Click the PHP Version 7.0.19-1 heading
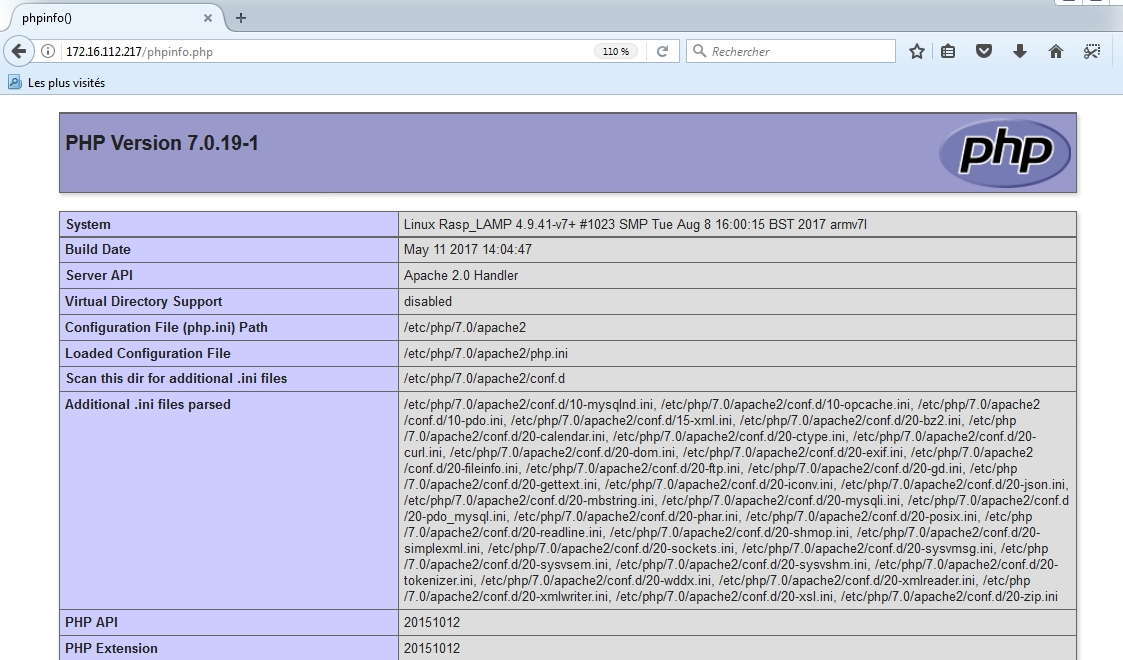This screenshot has height=660, width=1123. pos(162,143)
